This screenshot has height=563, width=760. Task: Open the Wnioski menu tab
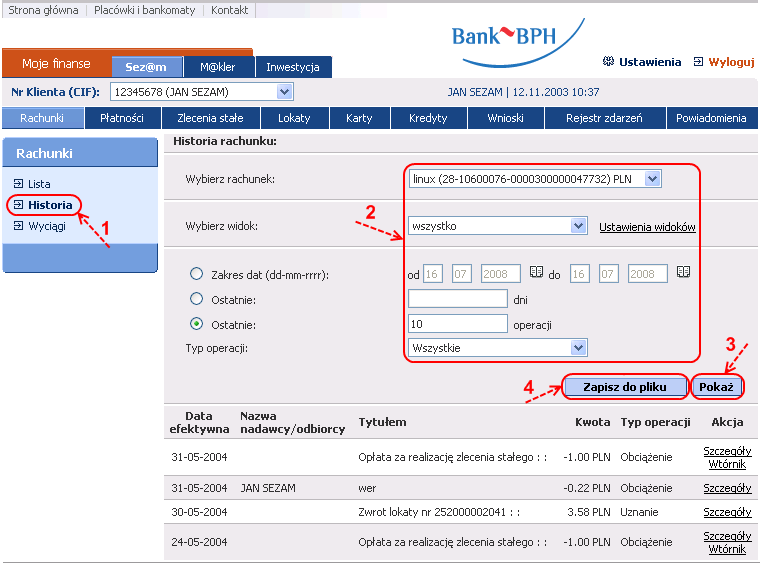point(506,118)
